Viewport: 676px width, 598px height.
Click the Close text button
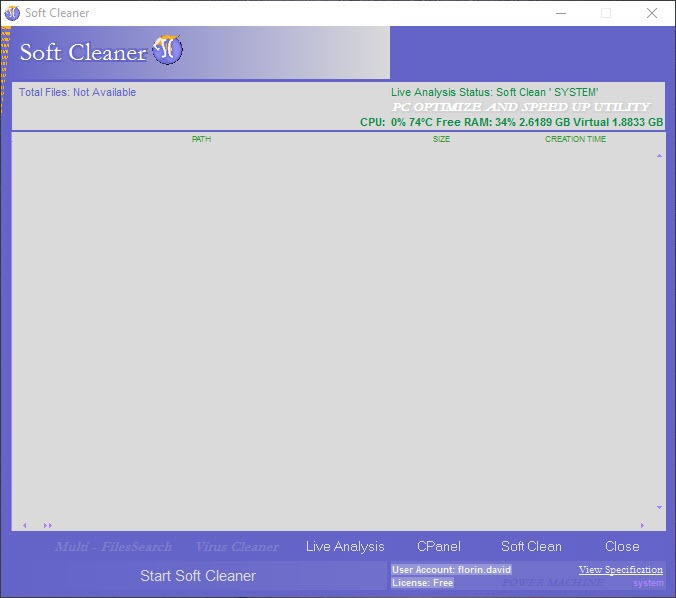[x=622, y=546]
